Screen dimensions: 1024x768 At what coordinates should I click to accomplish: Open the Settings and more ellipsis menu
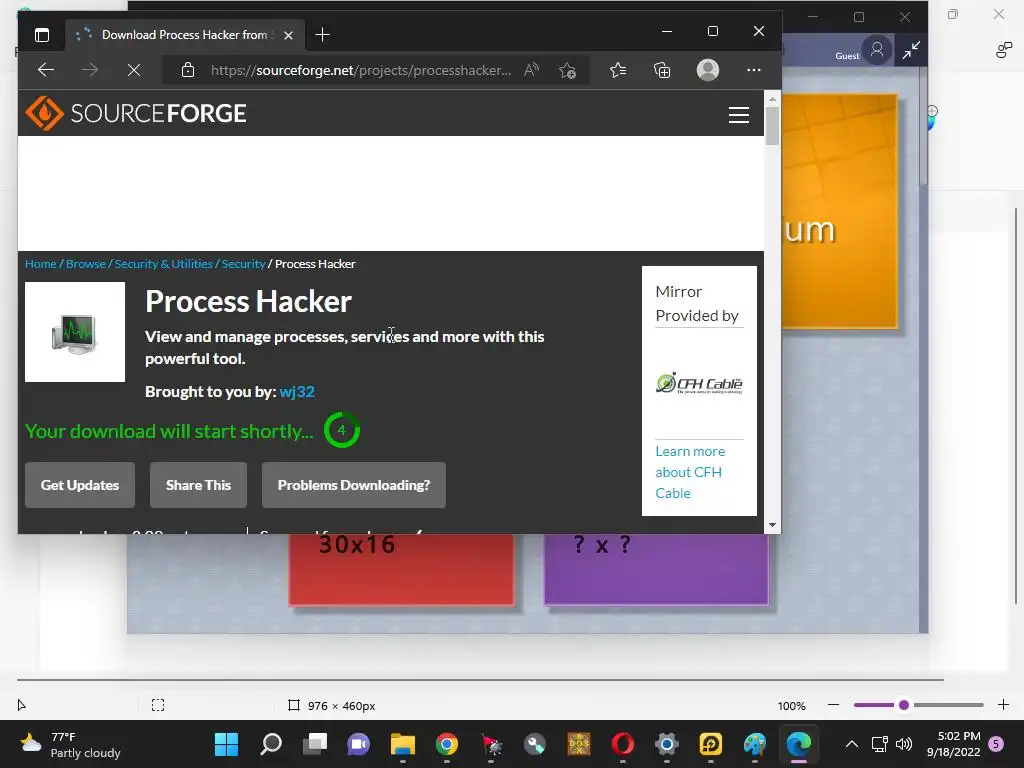(754, 70)
